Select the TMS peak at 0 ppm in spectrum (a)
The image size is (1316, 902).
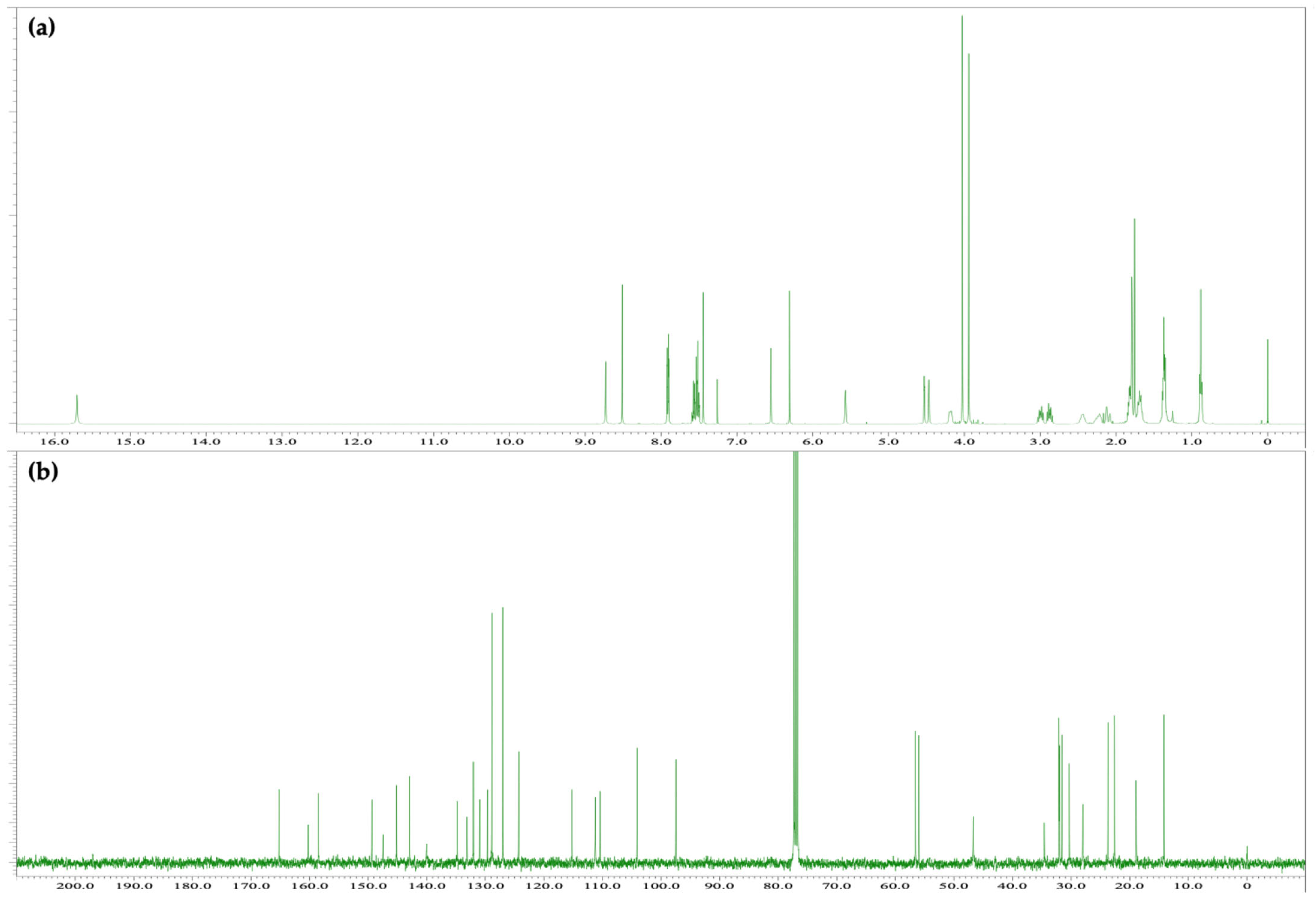pyautogui.click(x=1267, y=382)
